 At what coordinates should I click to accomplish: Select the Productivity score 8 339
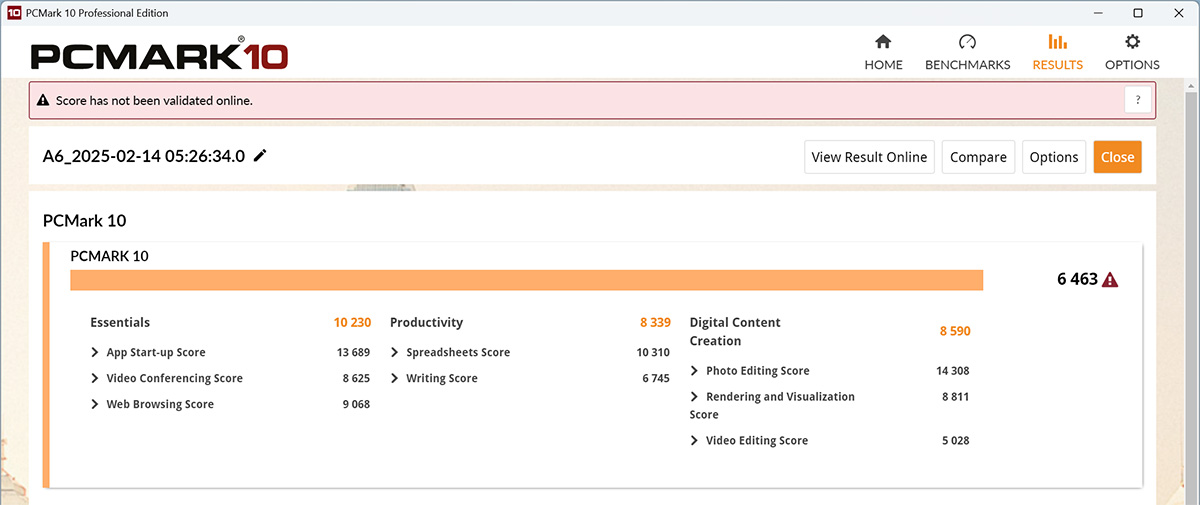coord(656,323)
